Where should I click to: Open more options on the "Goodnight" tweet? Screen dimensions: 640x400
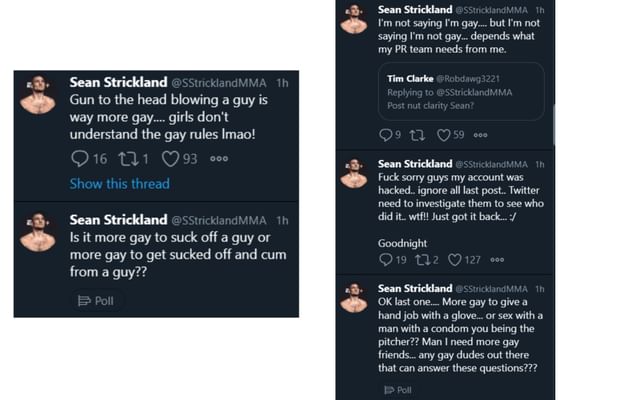[x=497, y=260]
